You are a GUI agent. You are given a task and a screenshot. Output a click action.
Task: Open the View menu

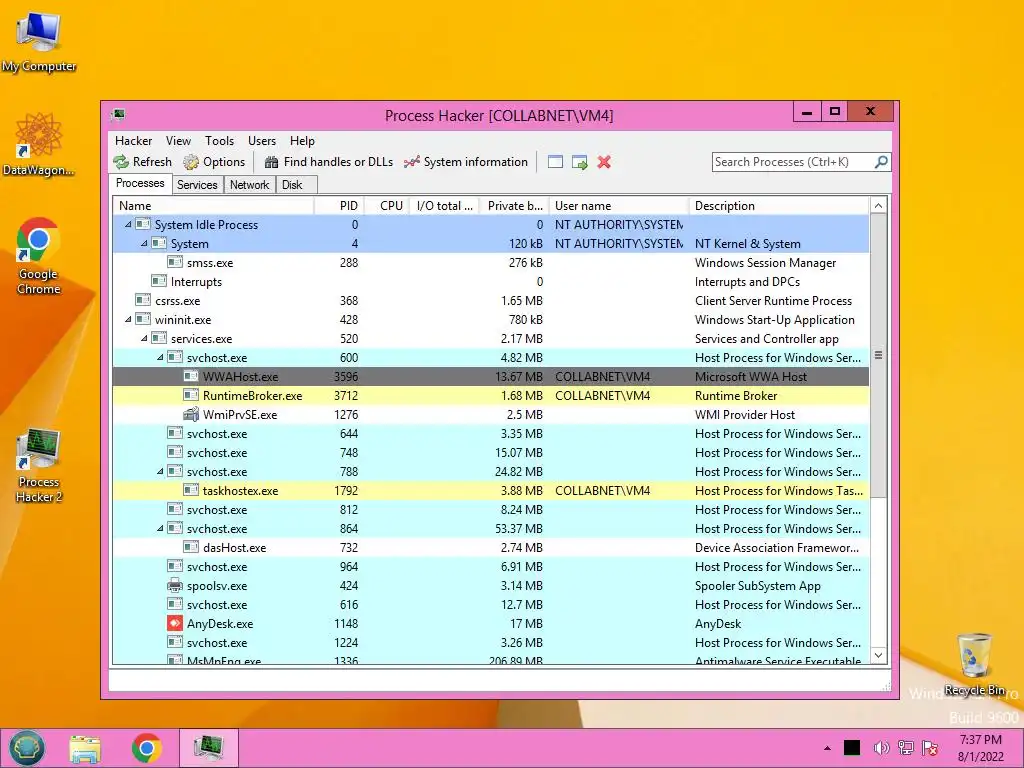pos(178,141)
